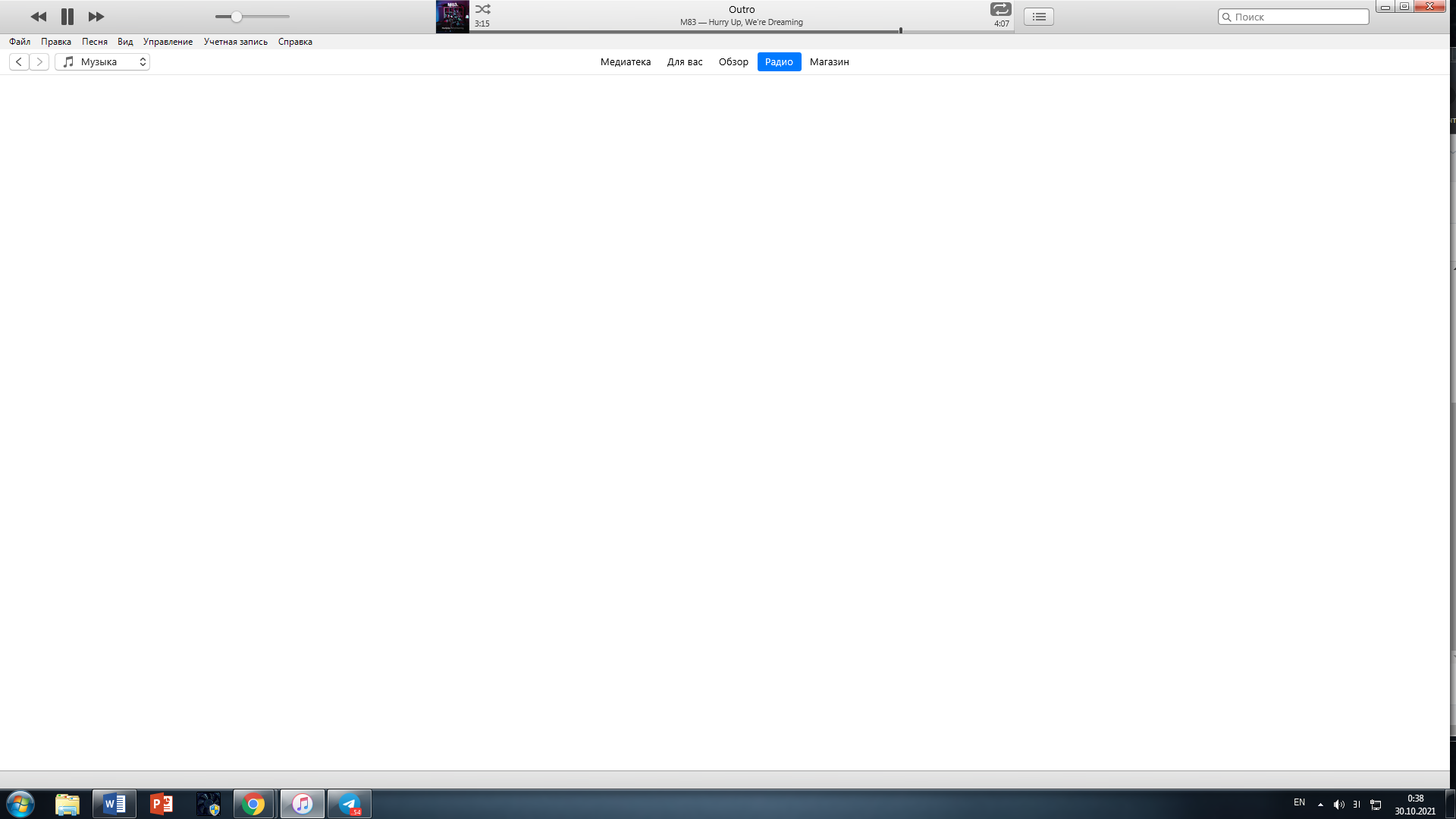Image resolution: width=1456 pixels, height=819 pixels.
Task: Toggle repeat playback mode
Action: (1000, 9)
